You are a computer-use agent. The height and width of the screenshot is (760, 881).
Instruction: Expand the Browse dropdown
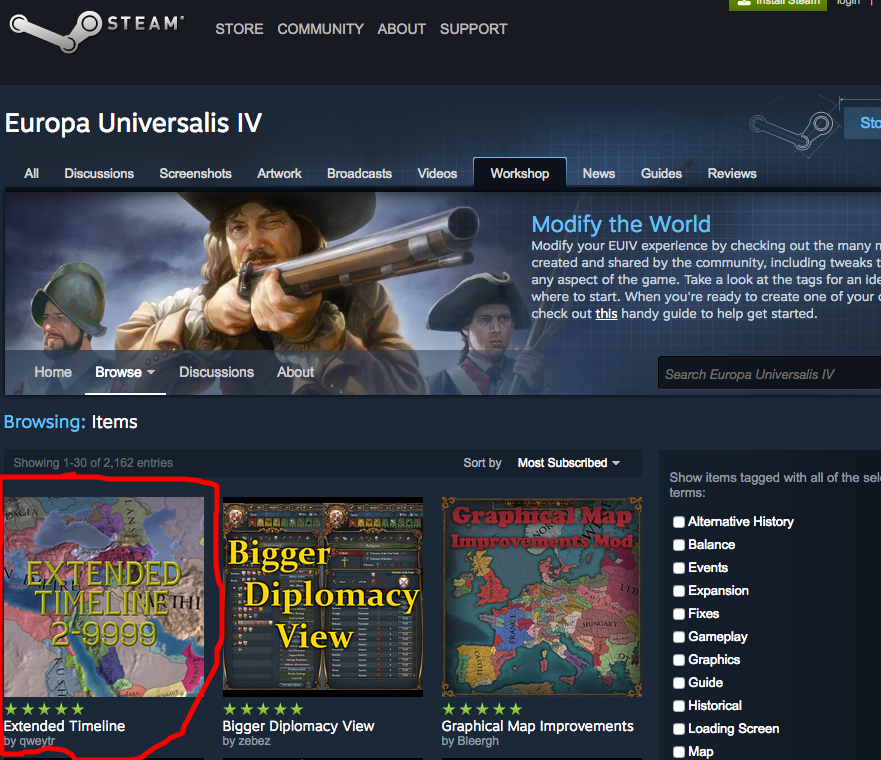(125, 372)
